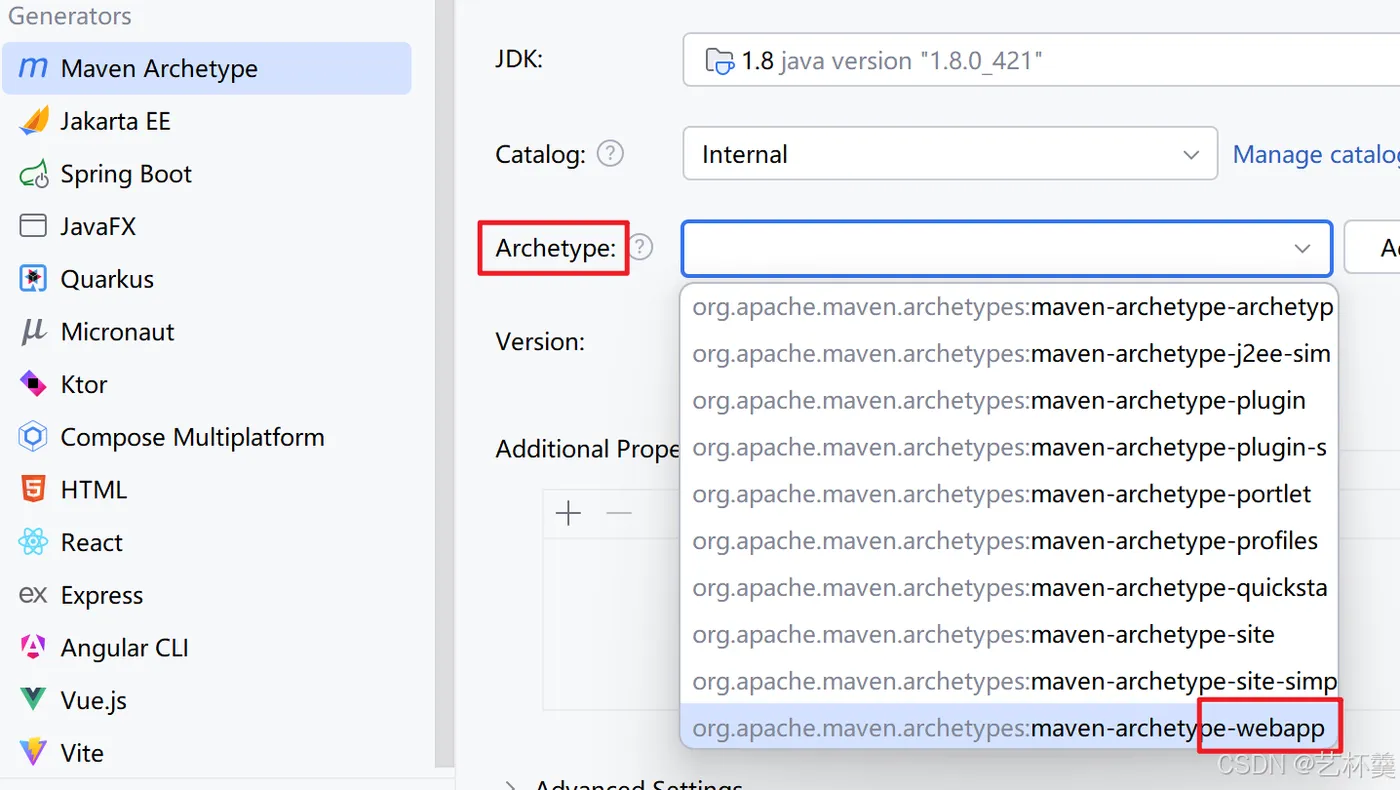Select maven-archetype-archetype from the list
Screen dimensions: 1400x790
1009,307
